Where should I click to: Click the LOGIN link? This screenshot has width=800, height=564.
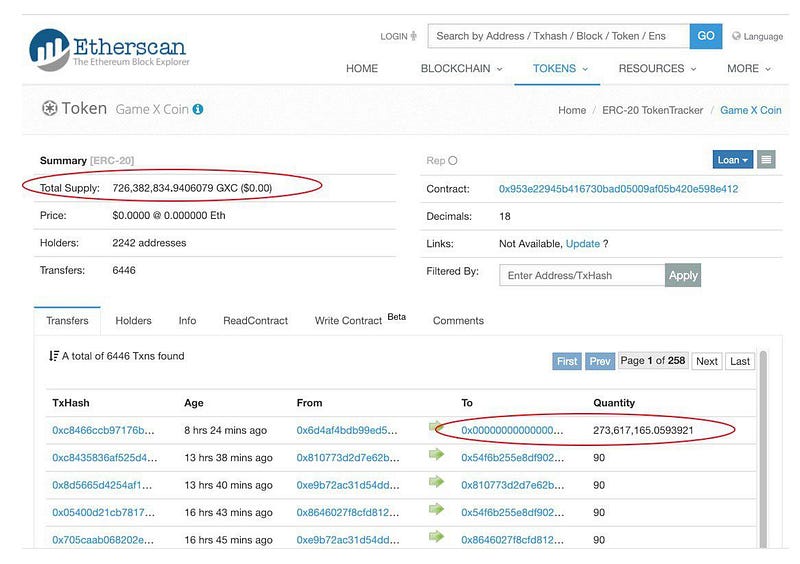point(394,36)
